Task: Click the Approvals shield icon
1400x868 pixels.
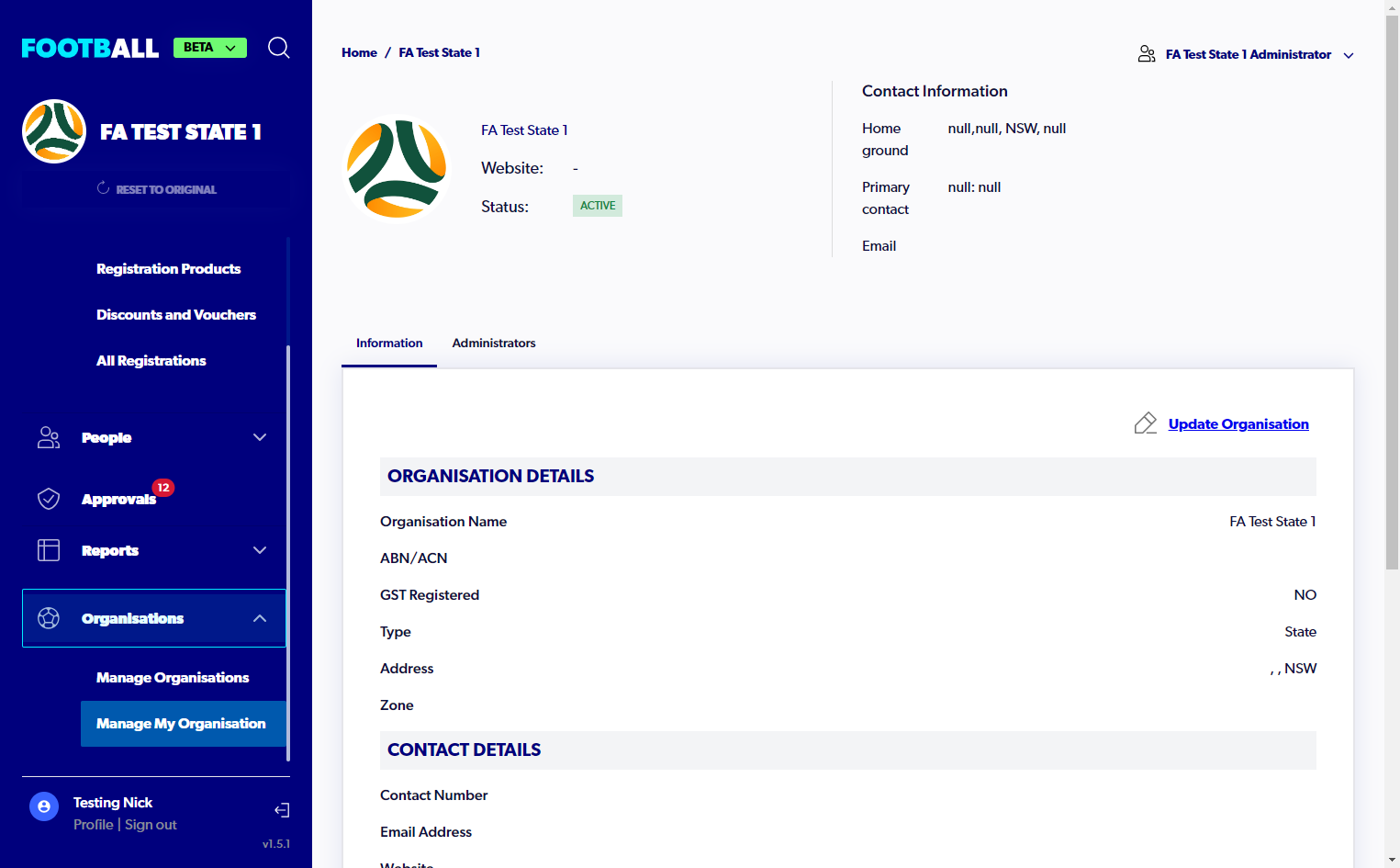Action: pyautogui.click(x=49, y=499)
